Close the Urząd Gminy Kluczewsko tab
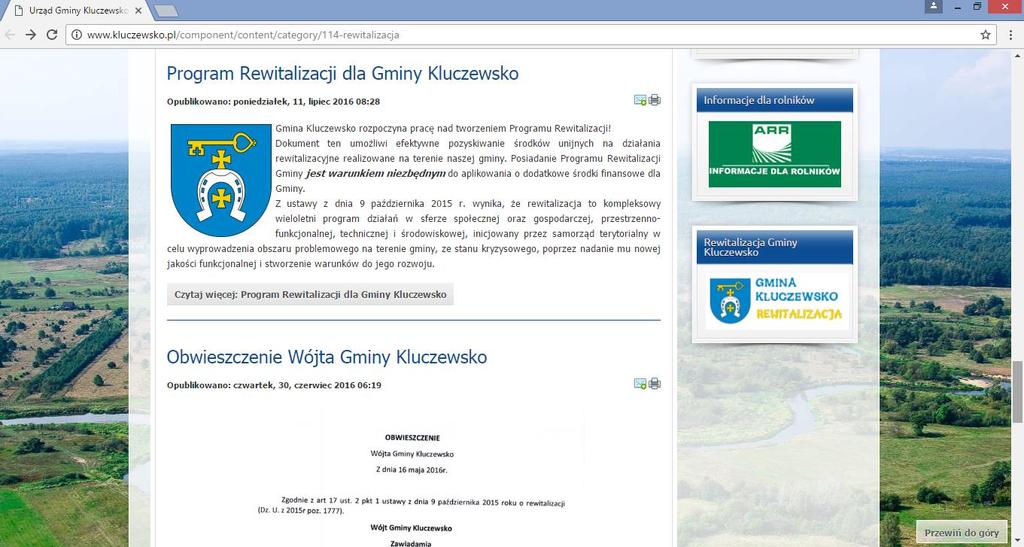This screenshot has height=547, width=1024. click(138, 10)
